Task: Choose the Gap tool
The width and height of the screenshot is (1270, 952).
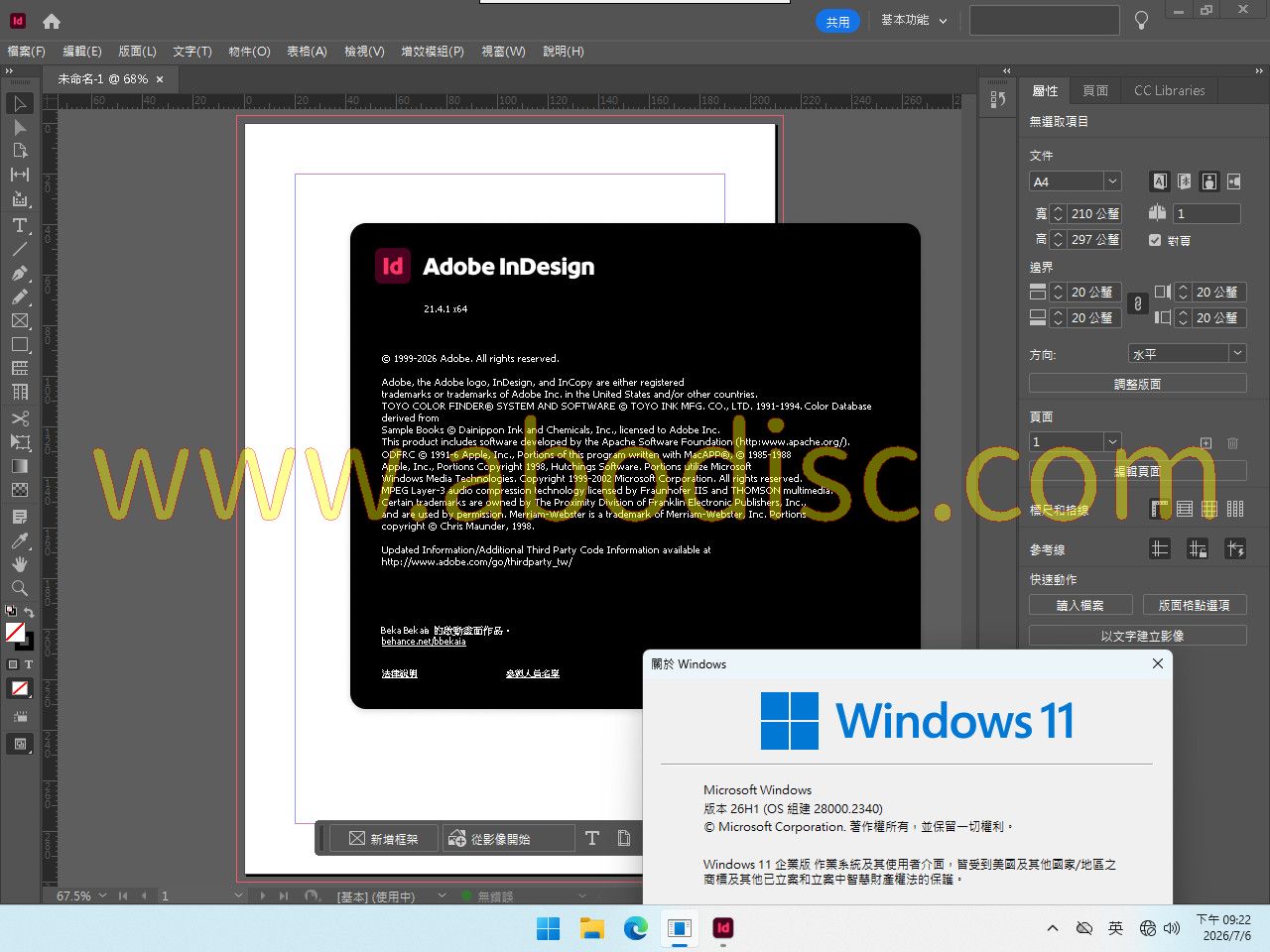Action: pos(20,175)
